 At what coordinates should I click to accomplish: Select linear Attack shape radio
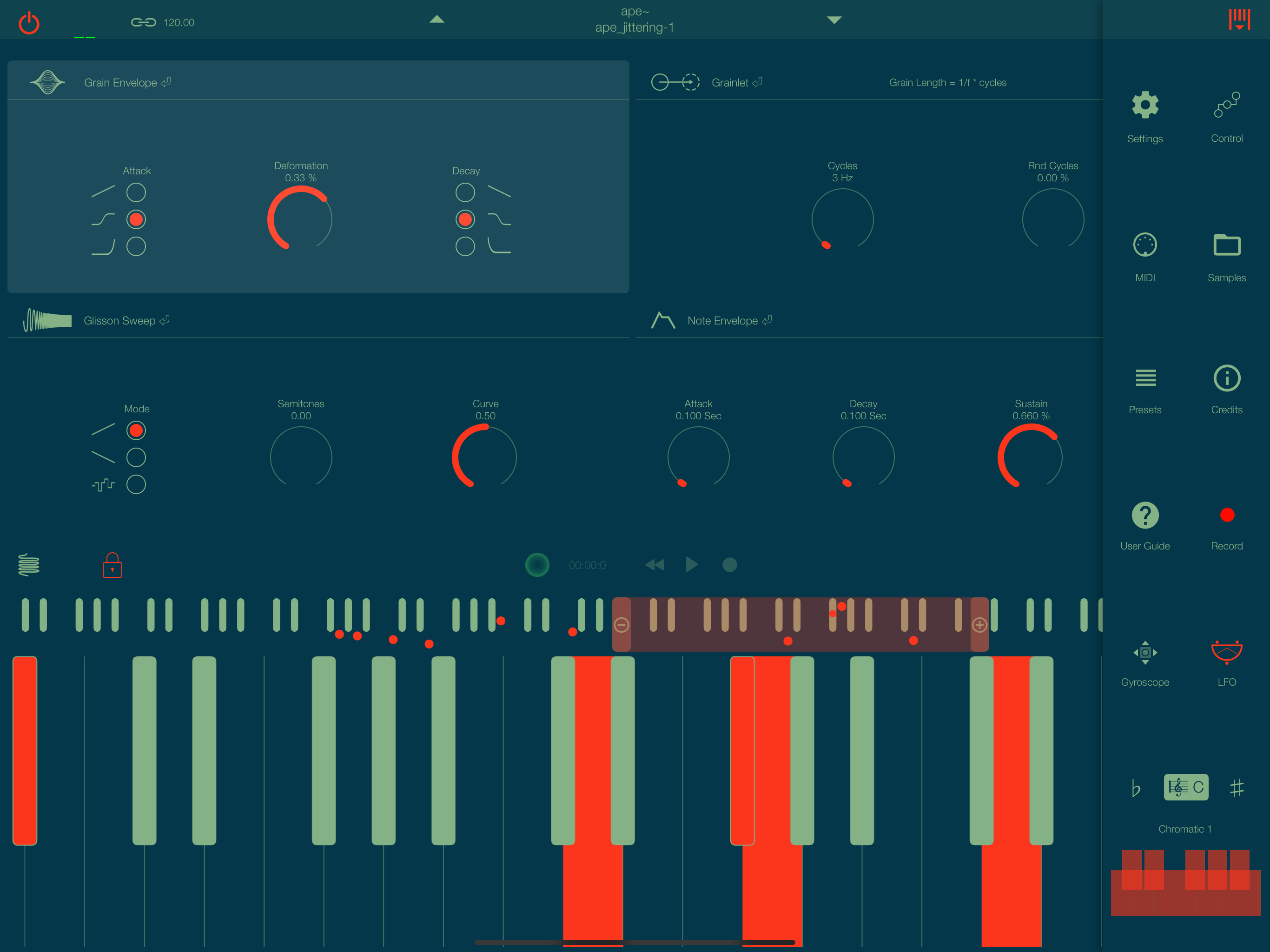click(x=136, y=192)
